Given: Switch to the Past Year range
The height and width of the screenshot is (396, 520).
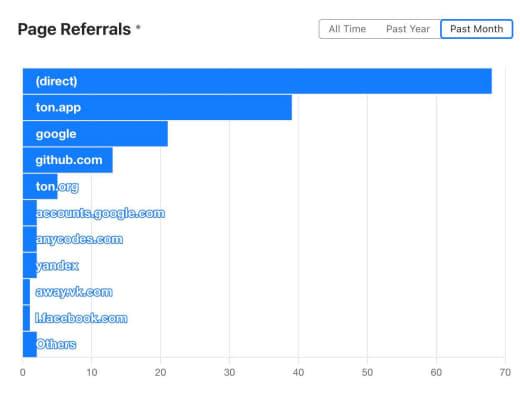Looking at the screenshot, I should pos(408,29).
